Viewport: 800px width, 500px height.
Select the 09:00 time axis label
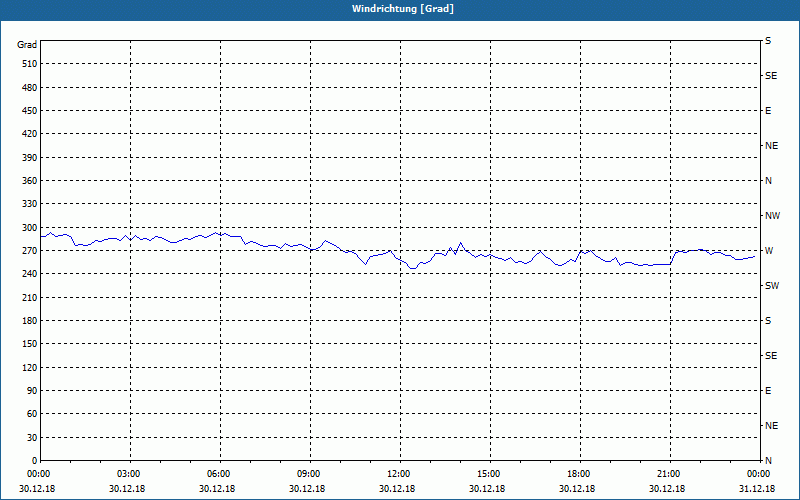tap(310, 474)
